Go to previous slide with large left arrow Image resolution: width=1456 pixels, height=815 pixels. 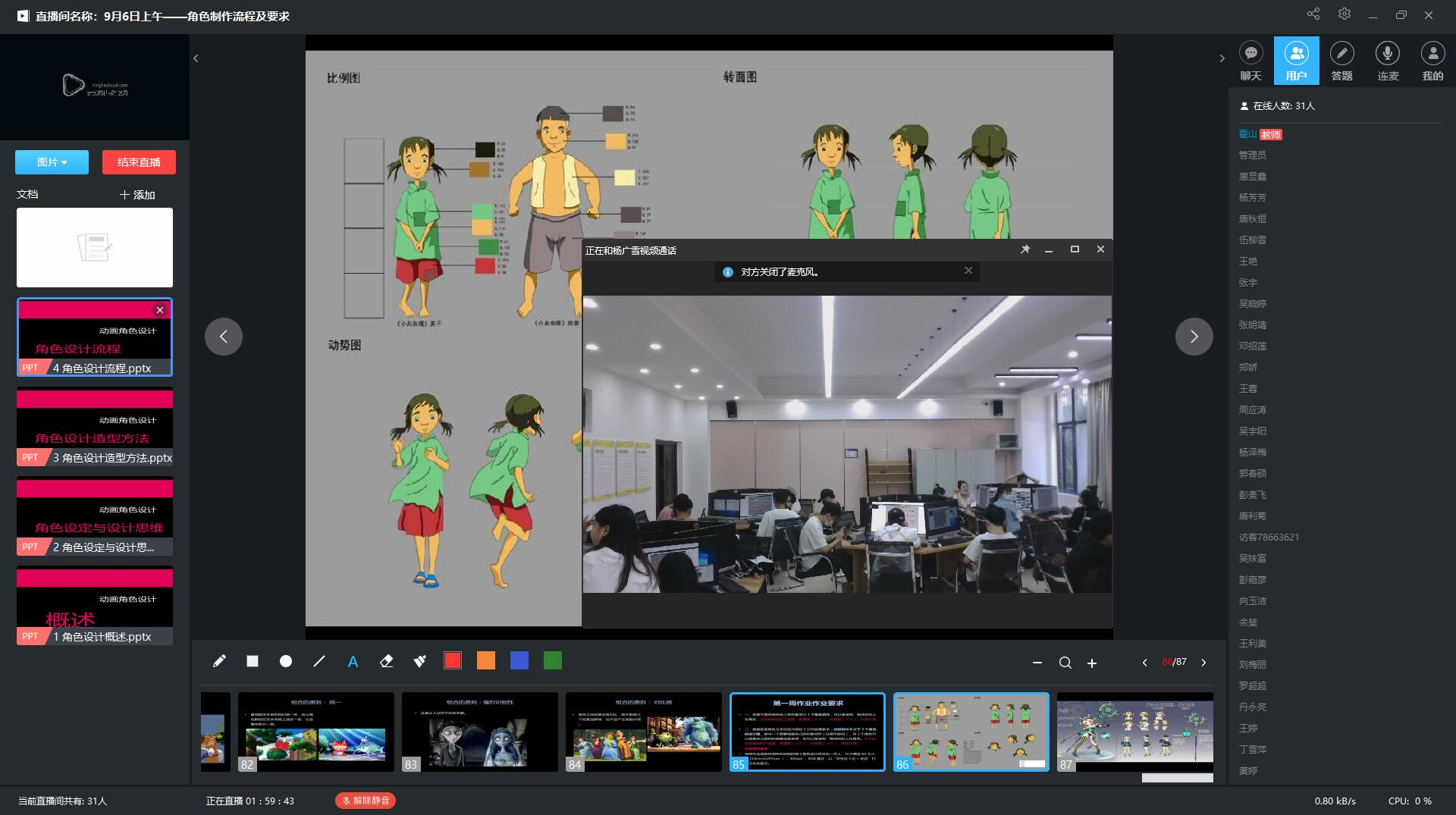(224, 337)
